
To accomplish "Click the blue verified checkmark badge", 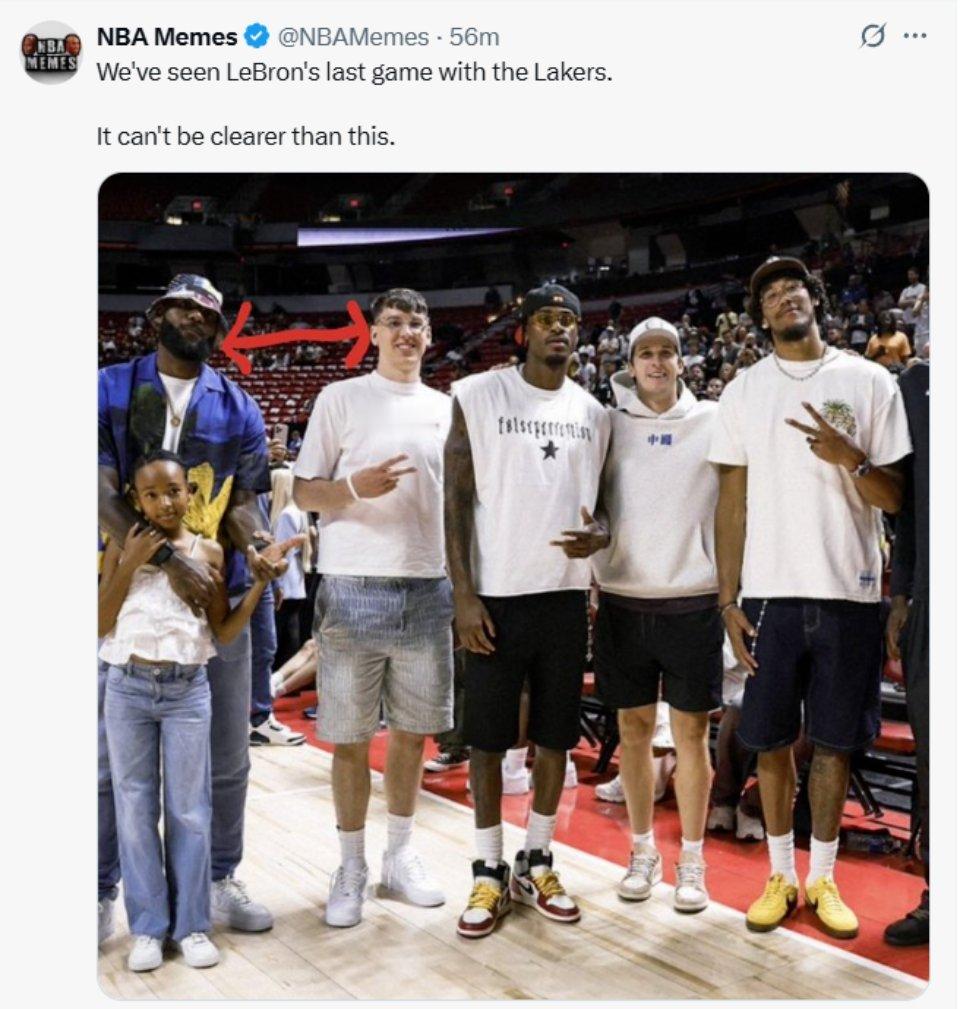I will 257,37.
